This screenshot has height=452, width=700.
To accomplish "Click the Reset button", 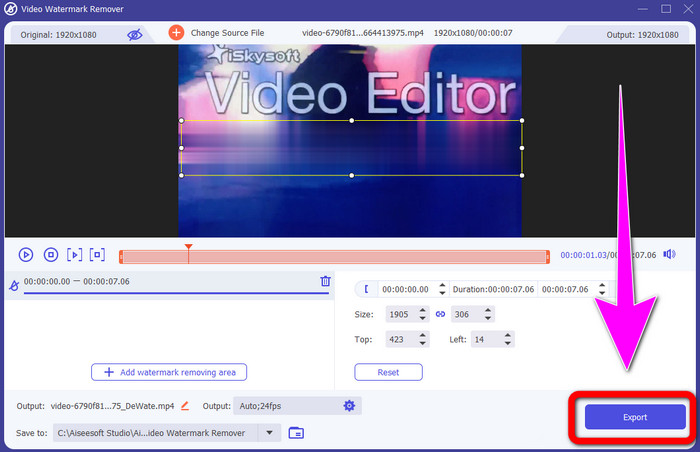I will tap(388, 372).
